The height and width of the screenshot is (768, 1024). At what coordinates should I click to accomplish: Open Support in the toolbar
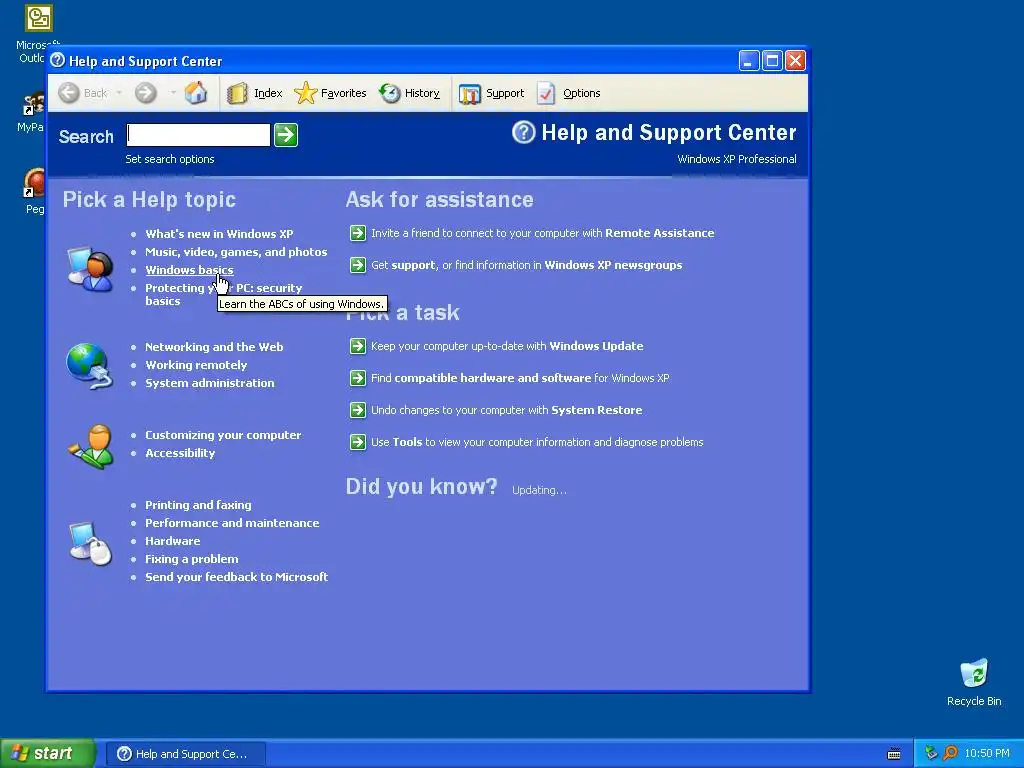pos(492,93)
